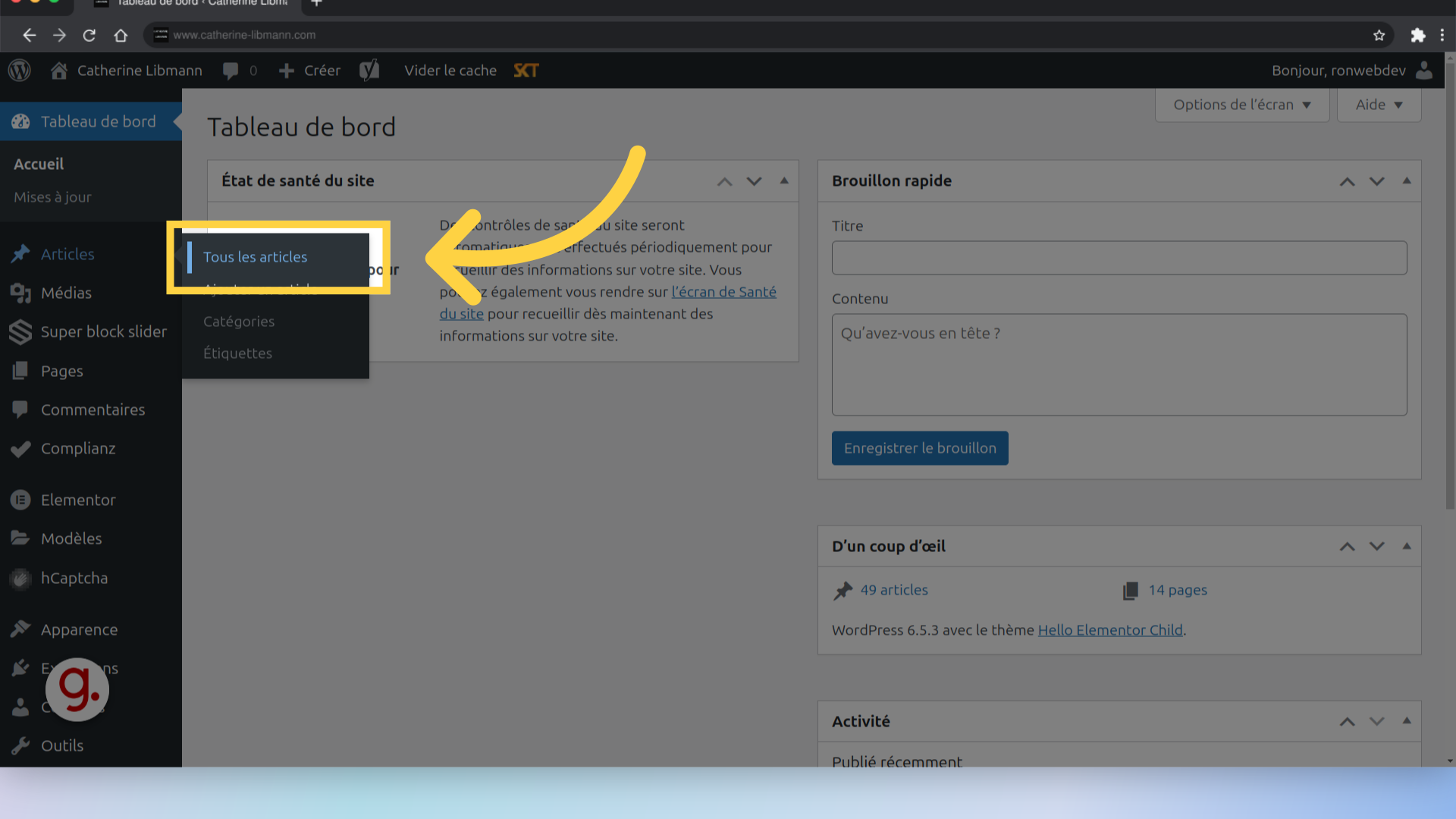The width and height of the screenshot is (1456, 819).
Task: Click the Modèles folder icon
Action: point(20,538)
